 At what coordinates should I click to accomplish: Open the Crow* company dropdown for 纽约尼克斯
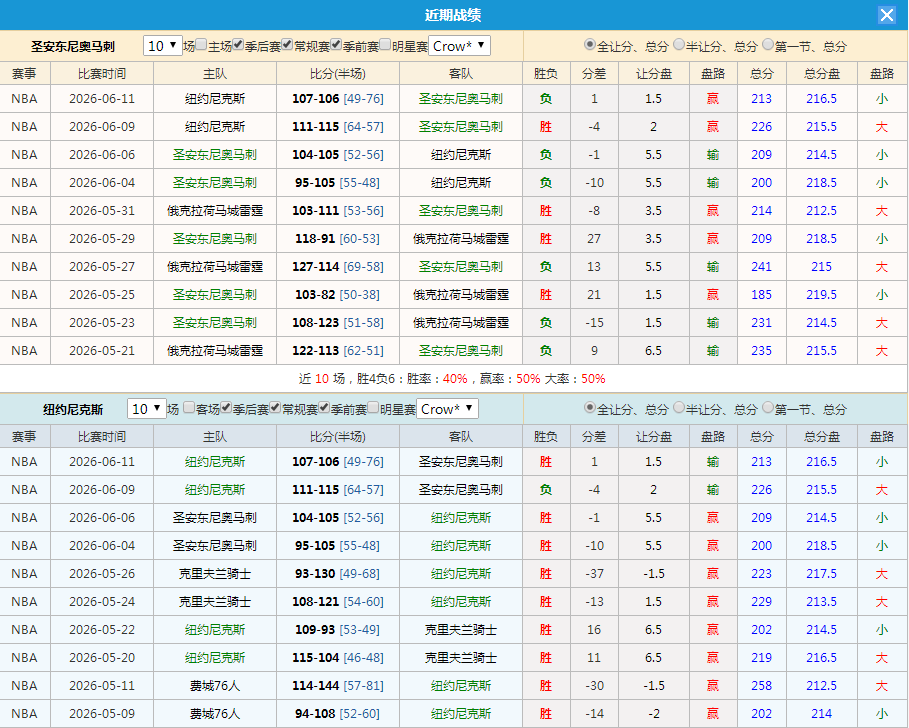[448, 409]
